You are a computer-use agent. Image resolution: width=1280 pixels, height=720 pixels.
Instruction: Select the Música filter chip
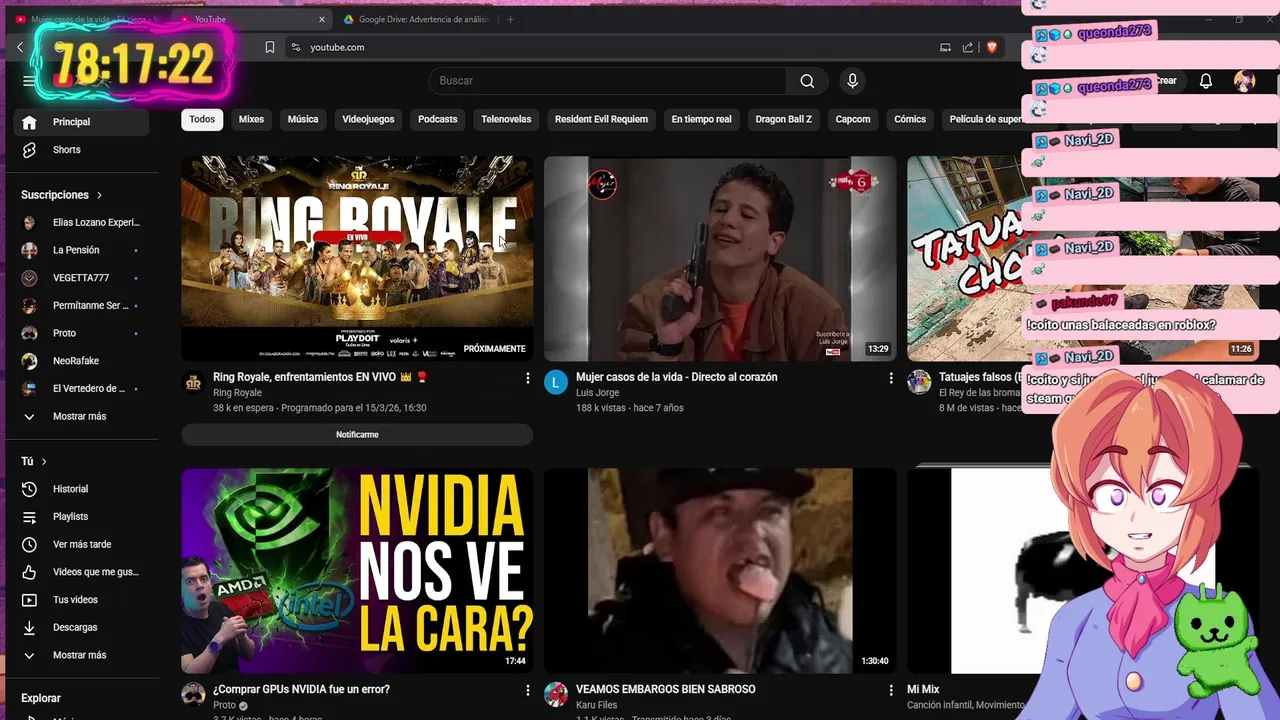click(303, 119)
